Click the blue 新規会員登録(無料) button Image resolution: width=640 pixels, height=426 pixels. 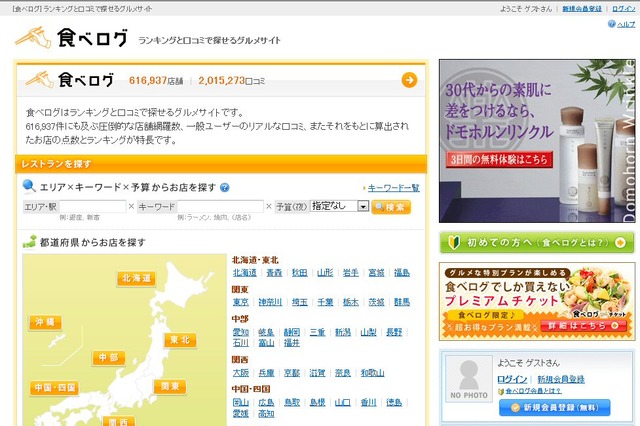click(x=554, y=408)
